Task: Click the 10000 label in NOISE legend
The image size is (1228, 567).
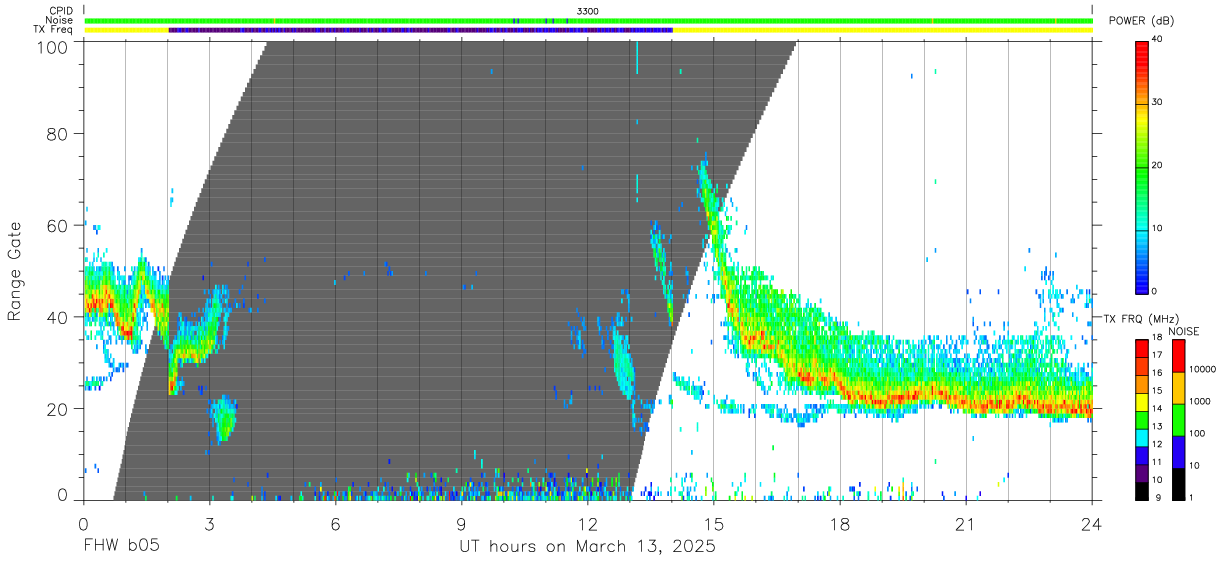Action: (1202, 369)
